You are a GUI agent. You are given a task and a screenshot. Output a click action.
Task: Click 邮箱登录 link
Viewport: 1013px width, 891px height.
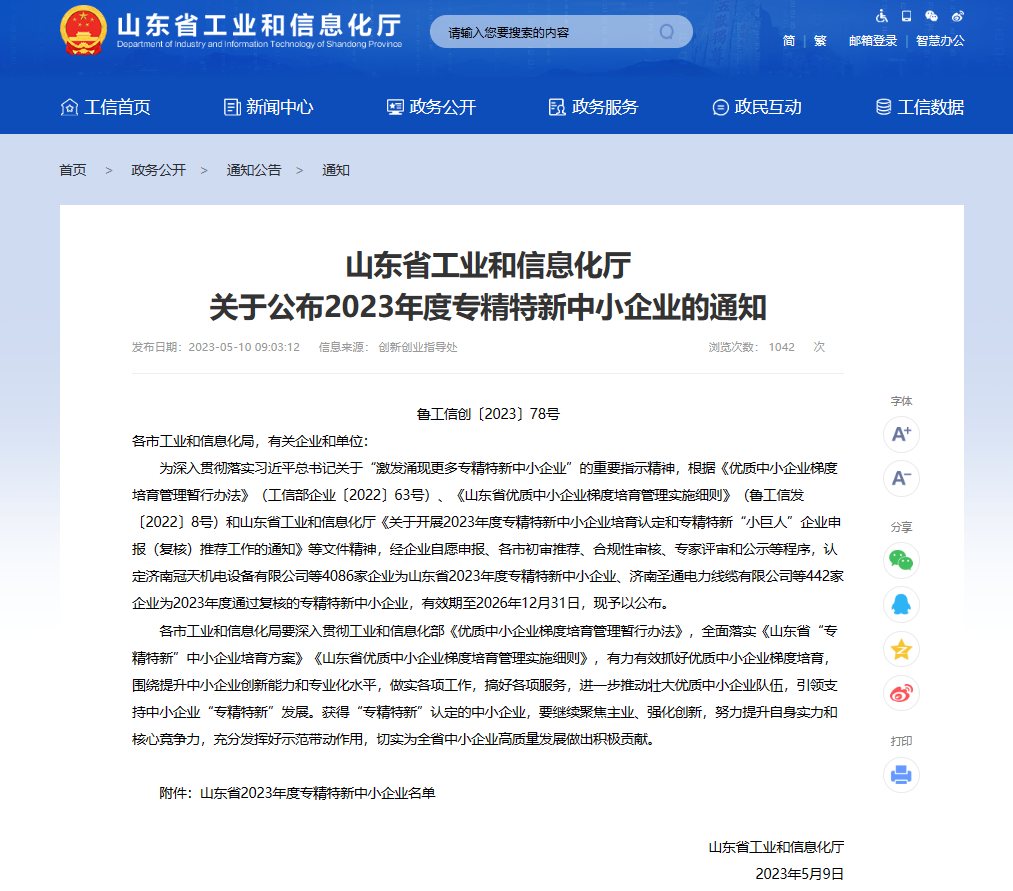tap(872, 41)
